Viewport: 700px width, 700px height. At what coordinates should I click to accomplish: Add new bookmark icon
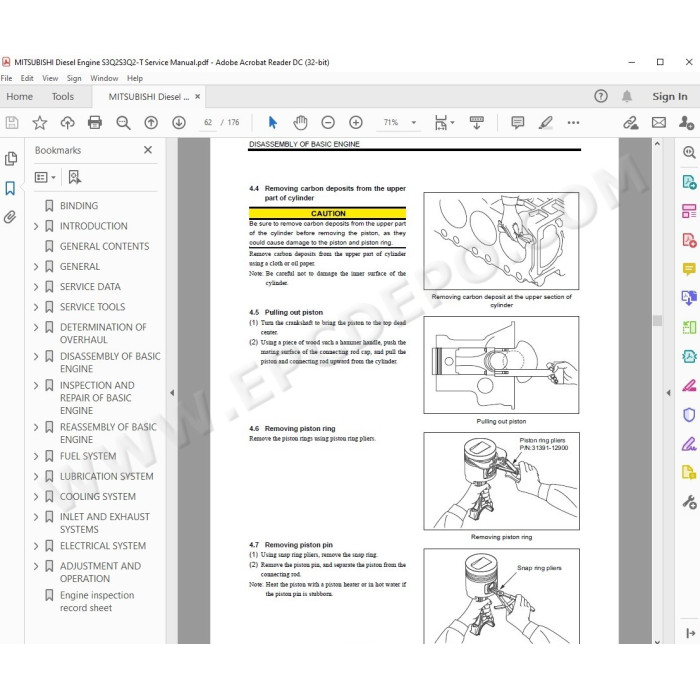point(75,177)
